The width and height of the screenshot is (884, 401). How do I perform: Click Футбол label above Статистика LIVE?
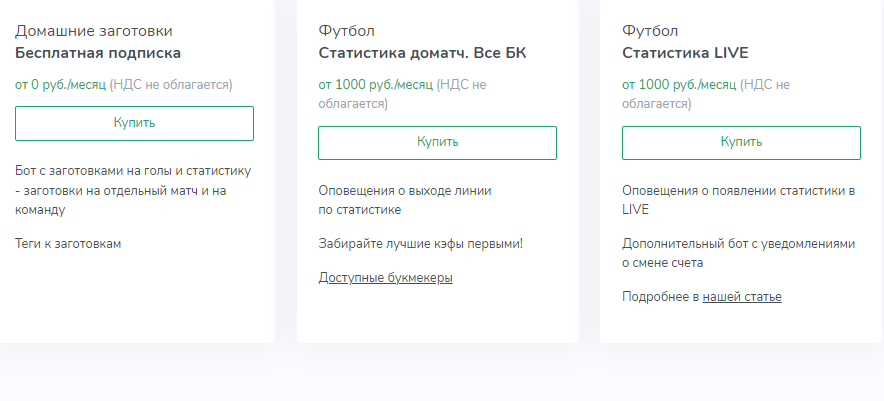tap(650, 31)
